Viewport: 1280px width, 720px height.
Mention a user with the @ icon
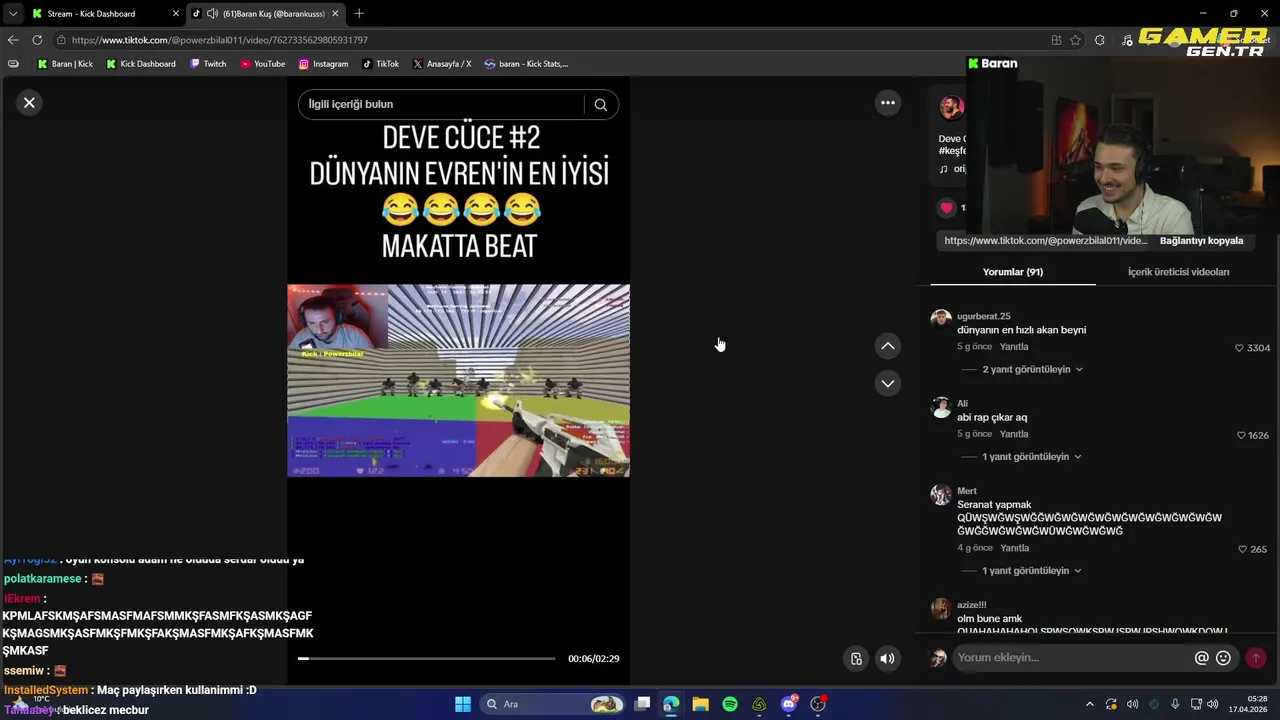pos(1201,658)
